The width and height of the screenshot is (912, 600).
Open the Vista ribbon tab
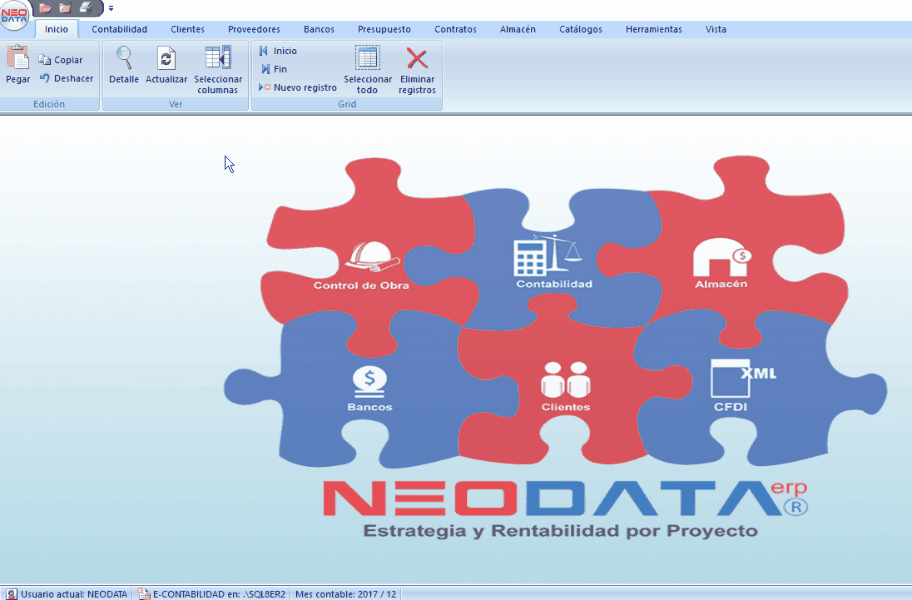(715, 29)
